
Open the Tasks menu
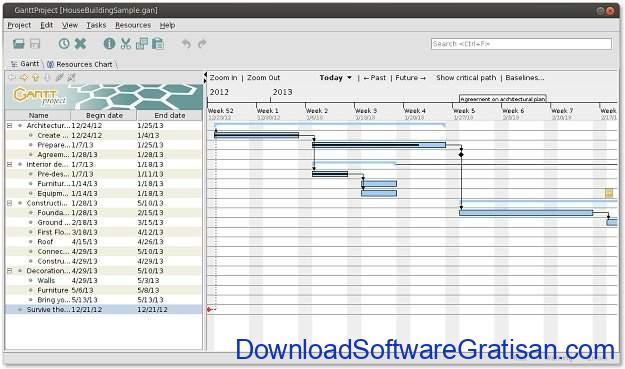coord(96,25)
